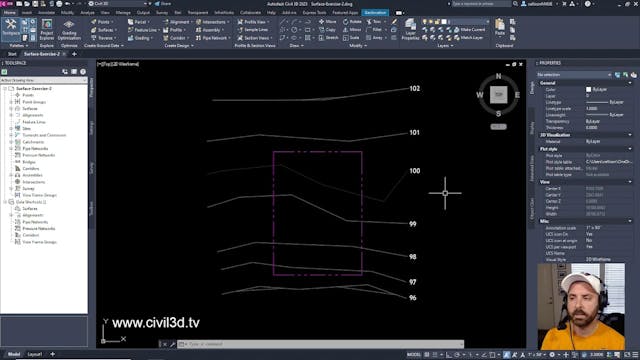Click the N on the ViewCube compass
Image resolution: width=640 pixels, height=360 pixels.
click(498, 76)
